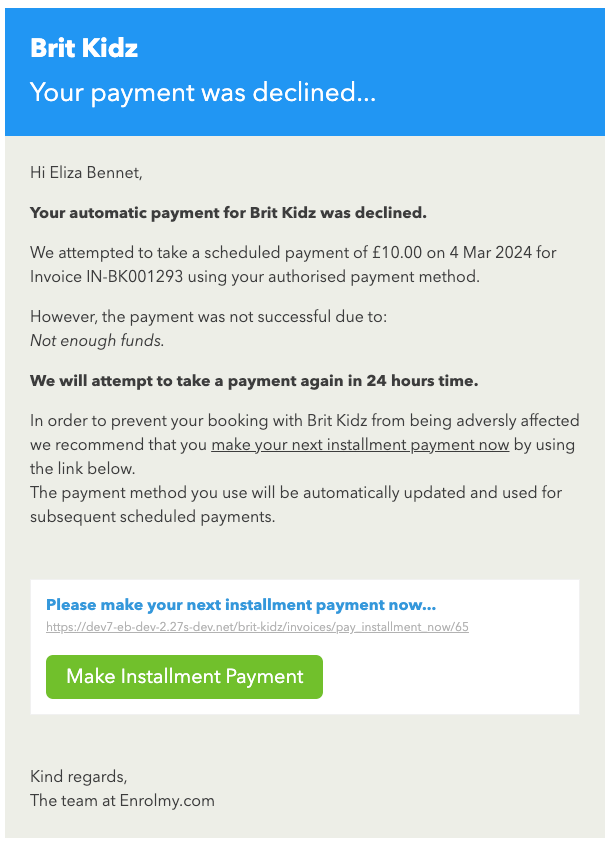Click the Hi Eliza Bennet greeting

point(86,173)
